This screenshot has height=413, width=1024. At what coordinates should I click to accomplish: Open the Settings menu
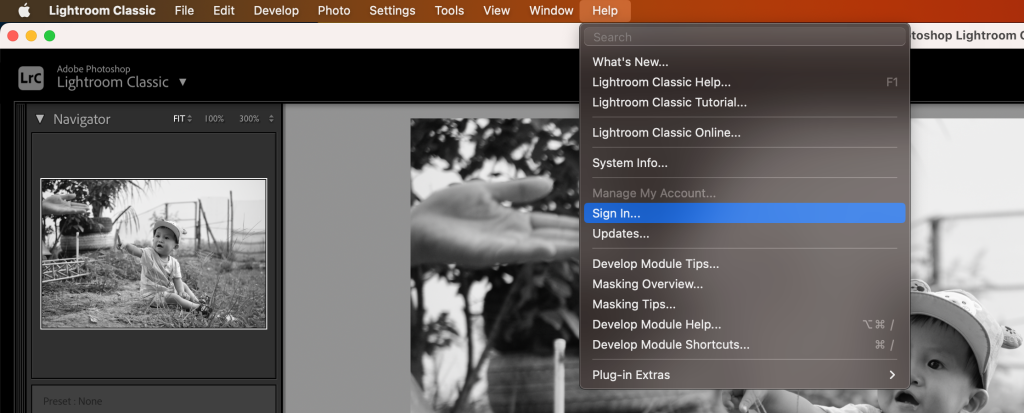392,10
